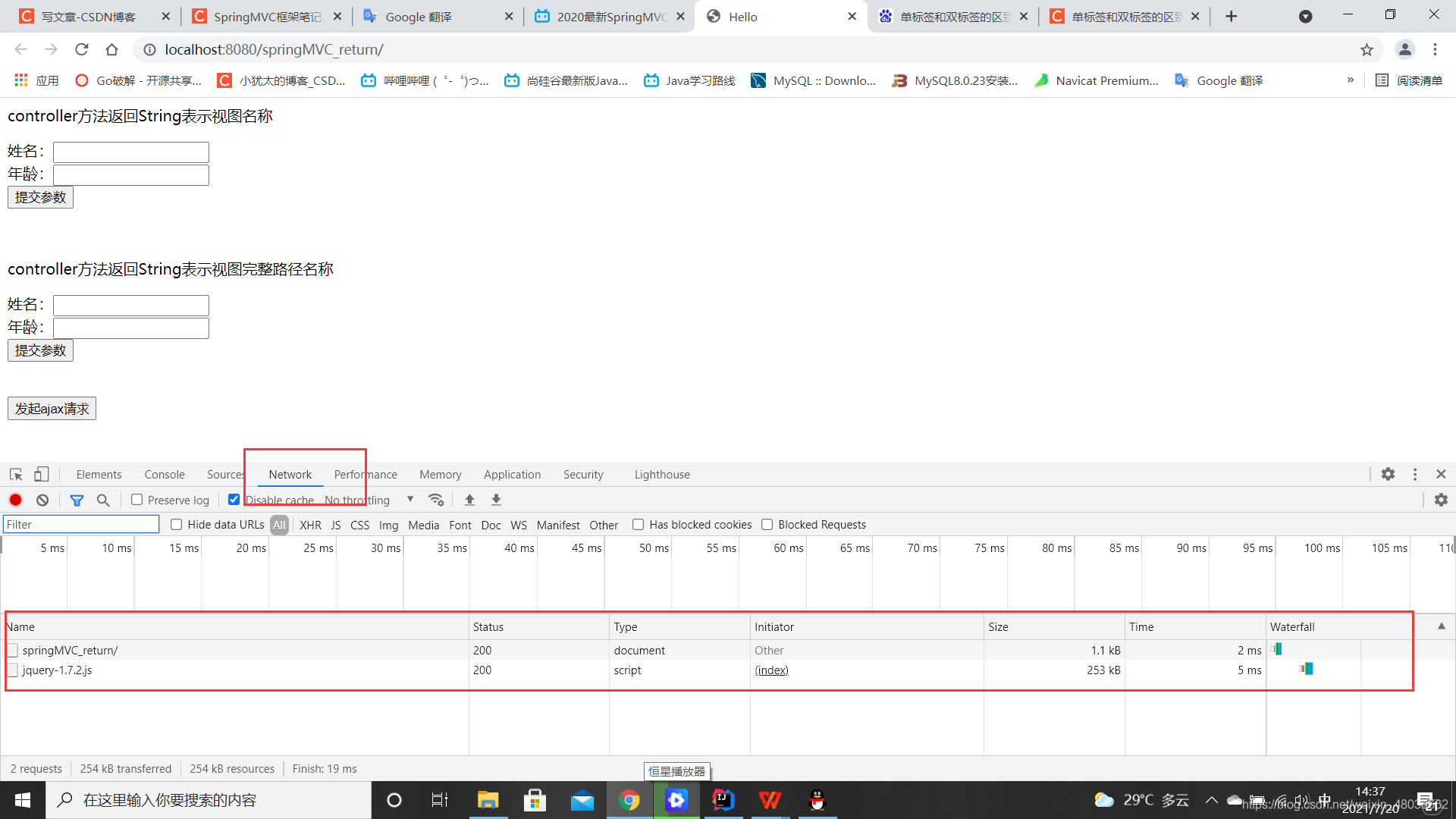Open network settings gear icon
Viewport: 1456px width, 819px height.
coord(1441,500)
